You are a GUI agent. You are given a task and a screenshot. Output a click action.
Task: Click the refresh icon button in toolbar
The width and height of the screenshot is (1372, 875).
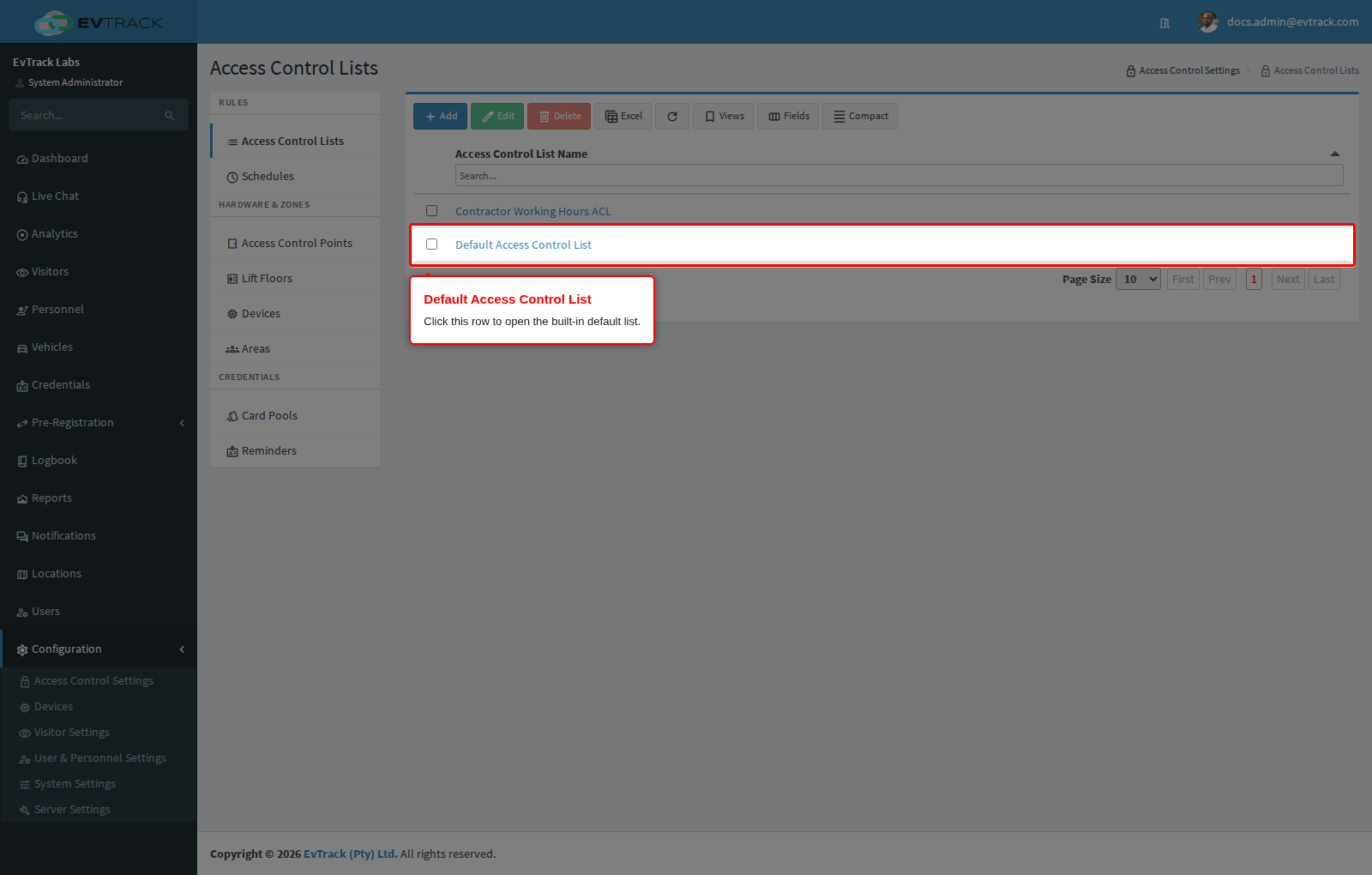click(x=672, y=117)
